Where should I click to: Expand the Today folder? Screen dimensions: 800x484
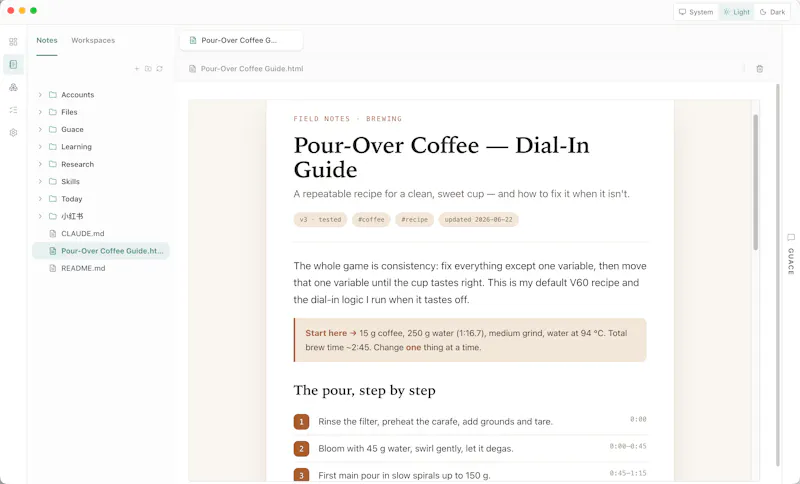click(40, 199)
